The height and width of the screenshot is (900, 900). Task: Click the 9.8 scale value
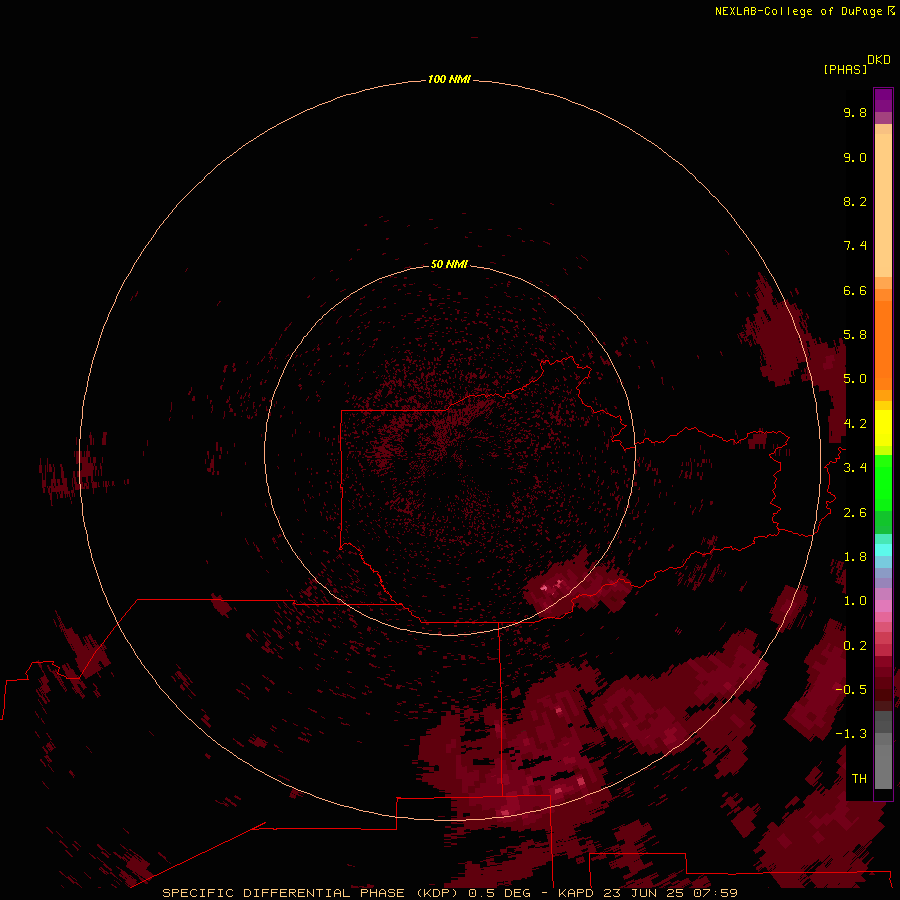[855, 112]
